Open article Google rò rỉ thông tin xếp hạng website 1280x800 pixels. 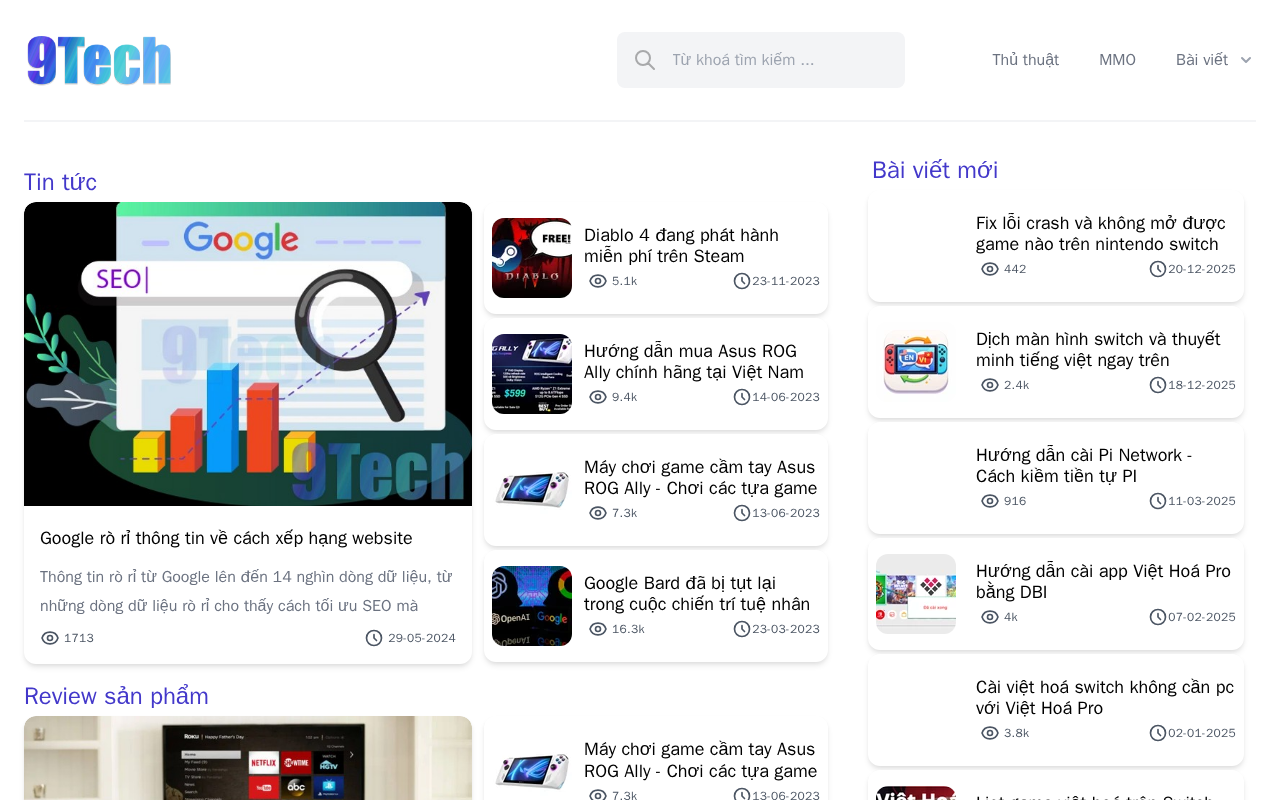pos(226,538)
